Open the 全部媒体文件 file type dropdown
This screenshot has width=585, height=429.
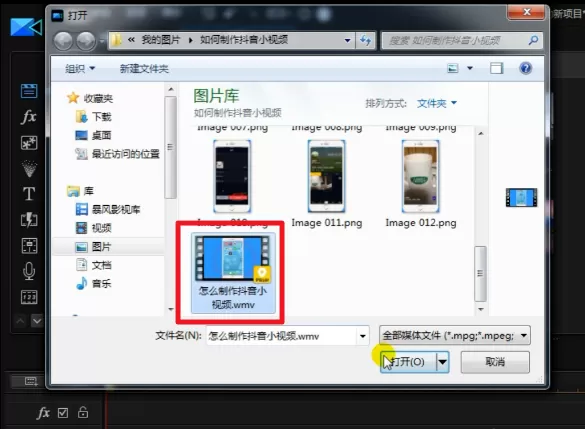[x=455, y=335]
